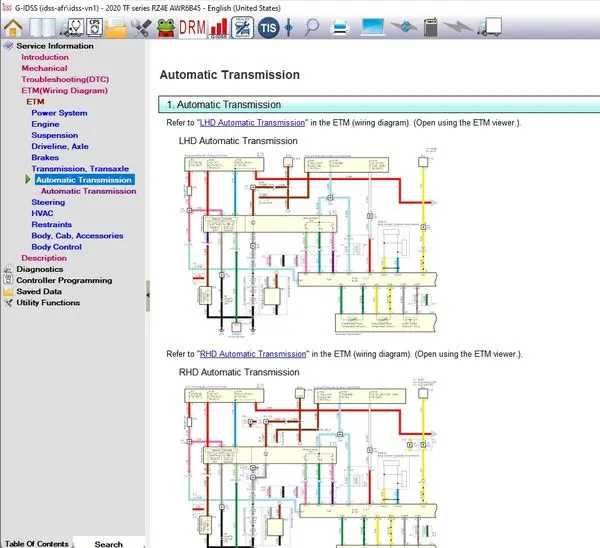This screenshot has width=600, height=548.
Task: Open Utility Functions in the sidebar
Action: coord(48,302)
